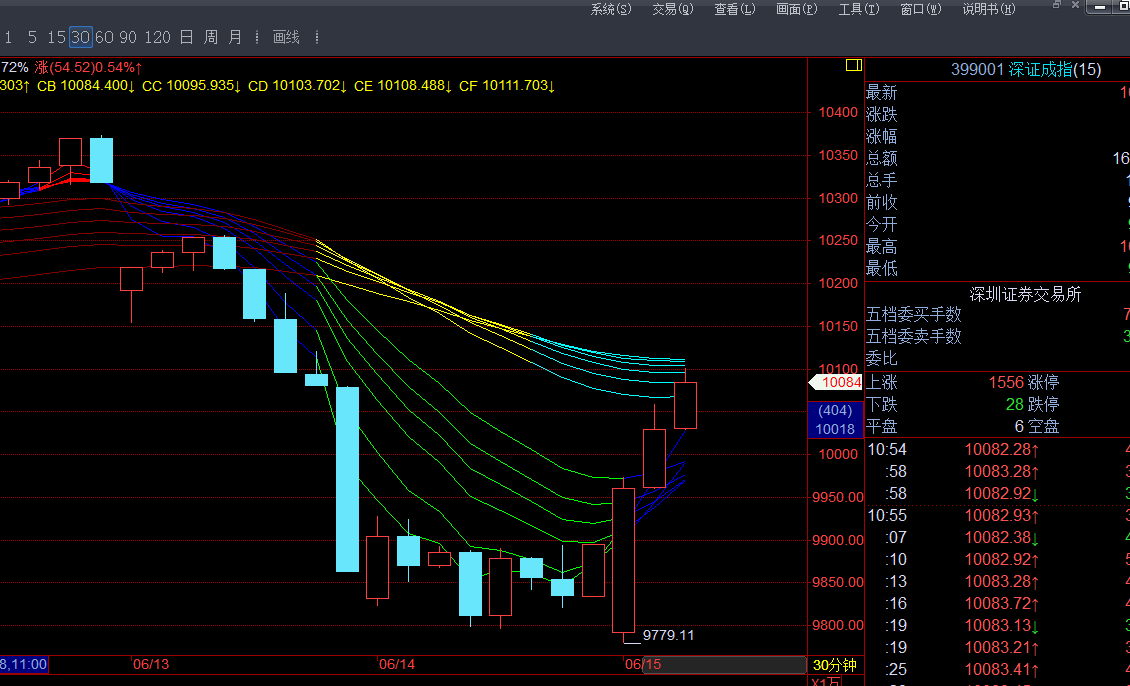This screenshot has height=686, width=1130.
Task: Switch to 1-minute chart period
Action: [x=8, y=37]
